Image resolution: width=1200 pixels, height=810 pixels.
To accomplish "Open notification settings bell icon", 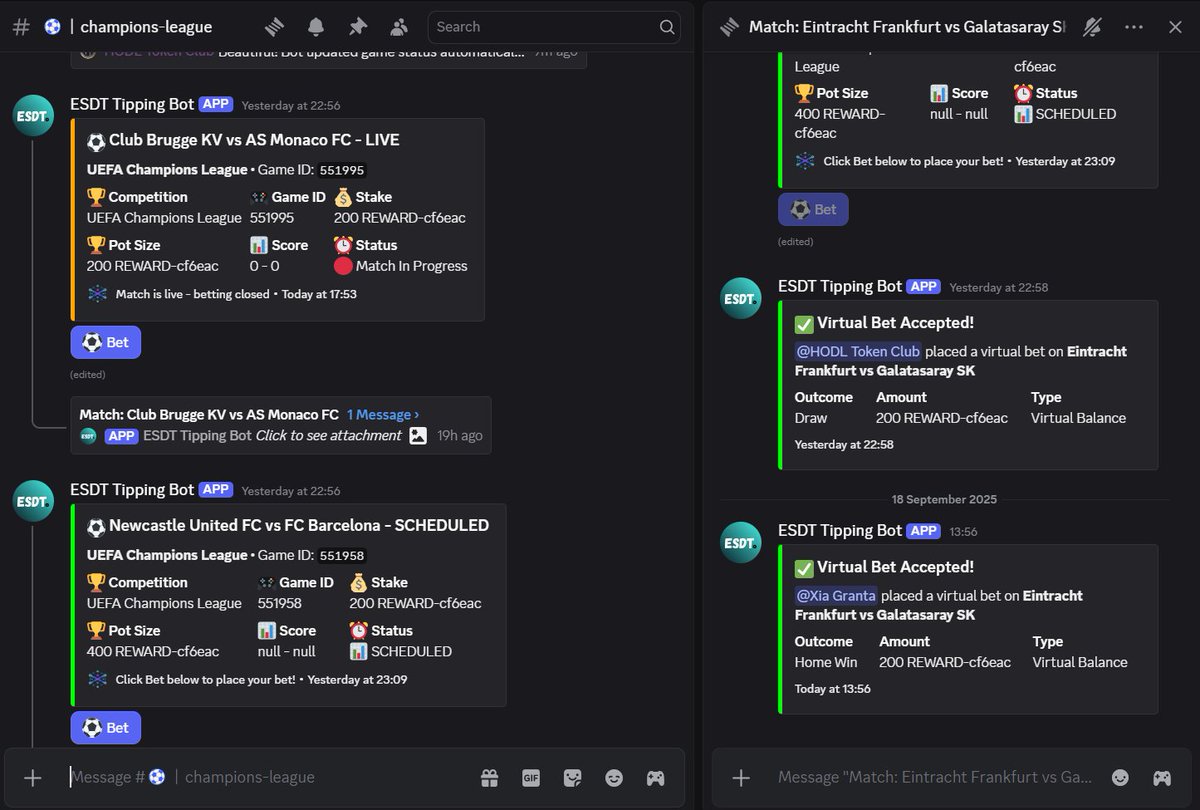I will [x=316, y=27].
